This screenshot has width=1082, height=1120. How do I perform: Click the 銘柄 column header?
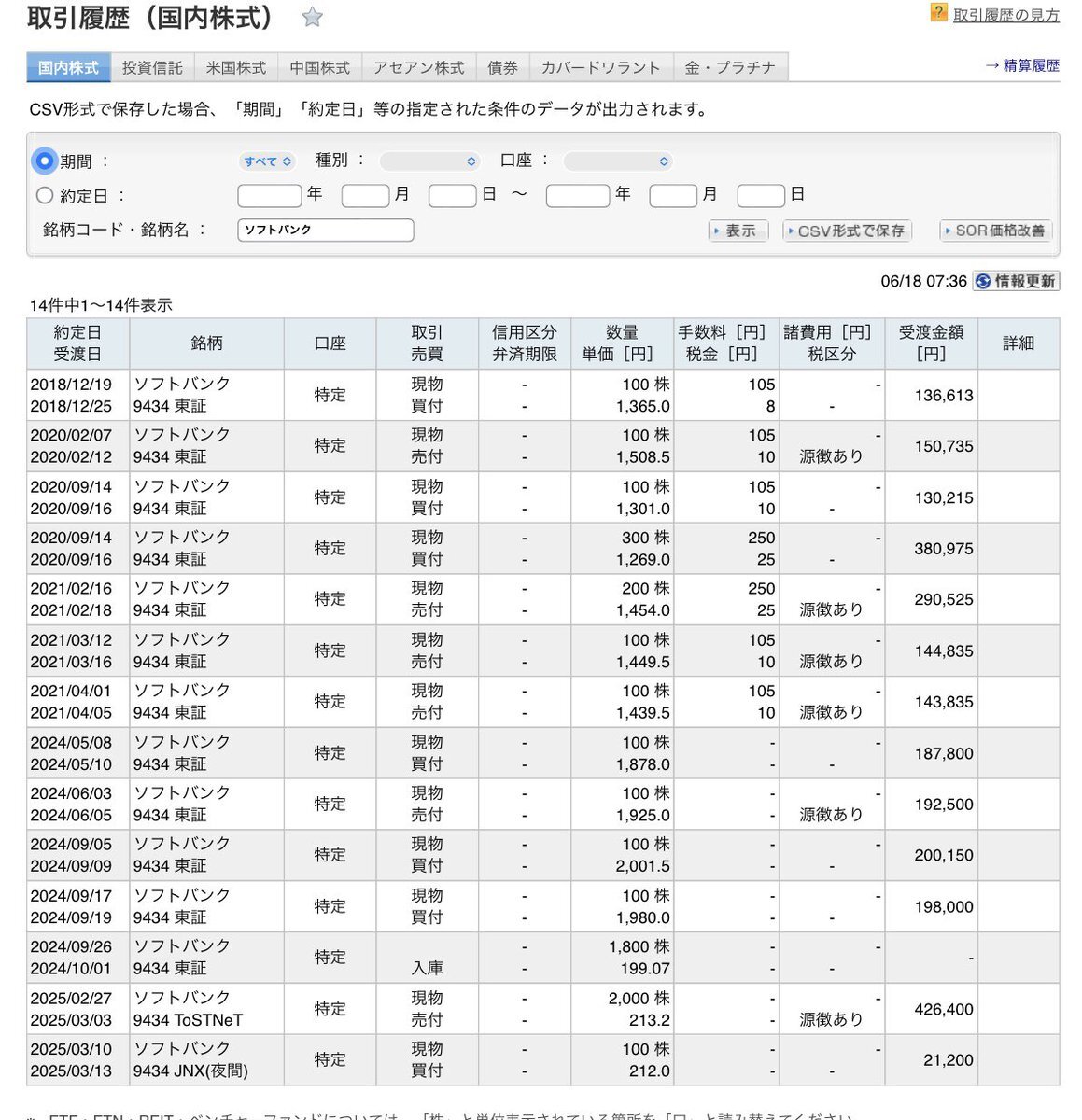pos(206,343)
